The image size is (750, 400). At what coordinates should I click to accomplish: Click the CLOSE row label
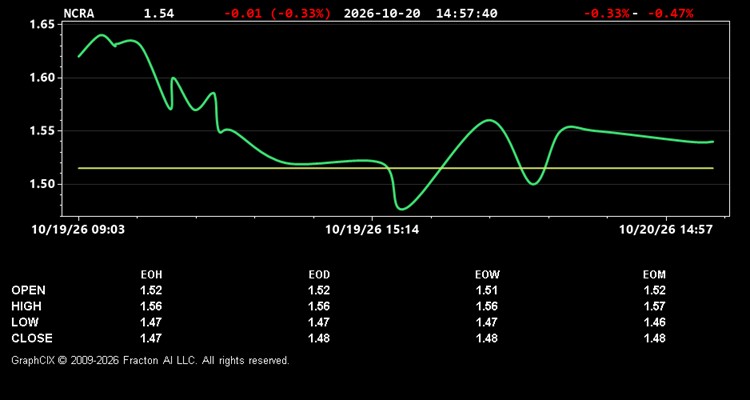[32, 338]
